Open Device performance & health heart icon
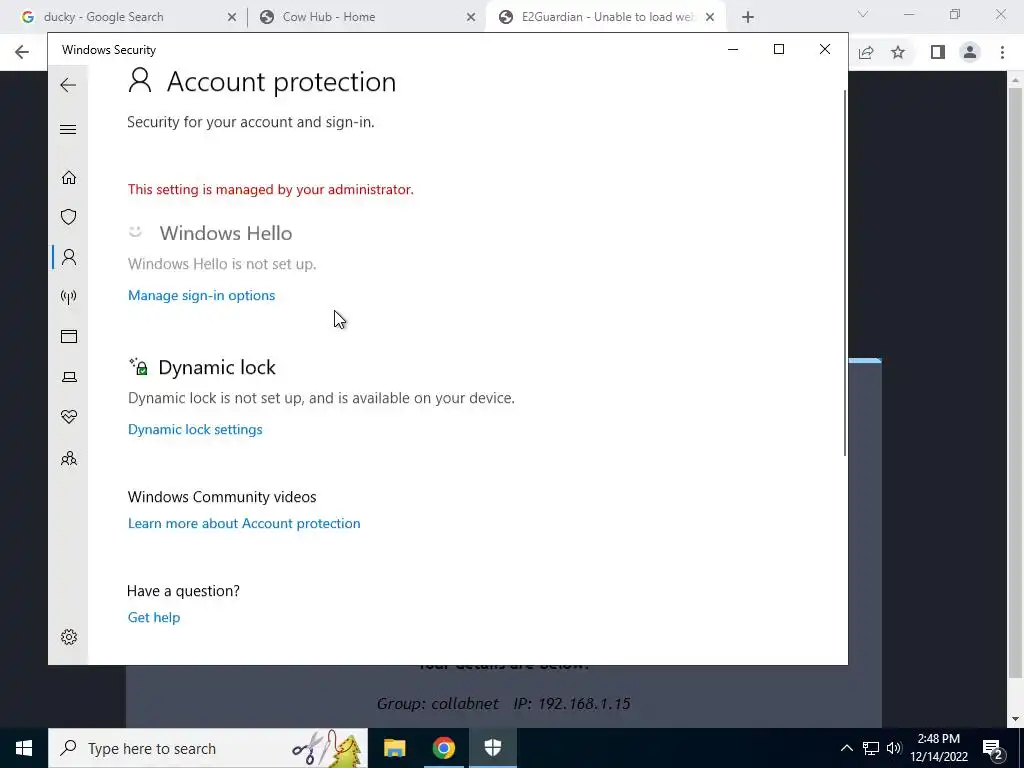This screenshot has width=1024, height=768. pos(69,417)
